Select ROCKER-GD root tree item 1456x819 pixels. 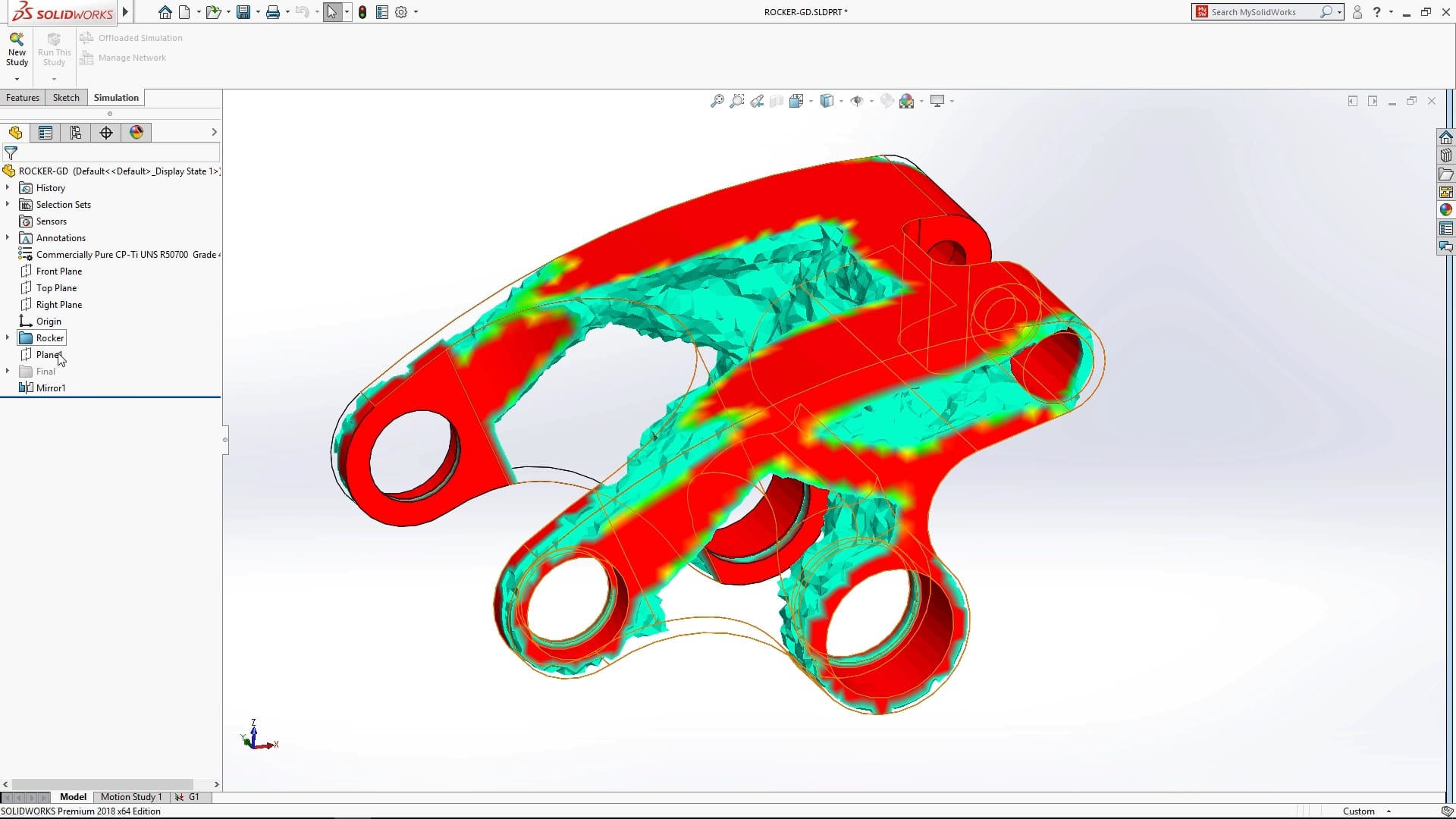click(x=111, y=171)
